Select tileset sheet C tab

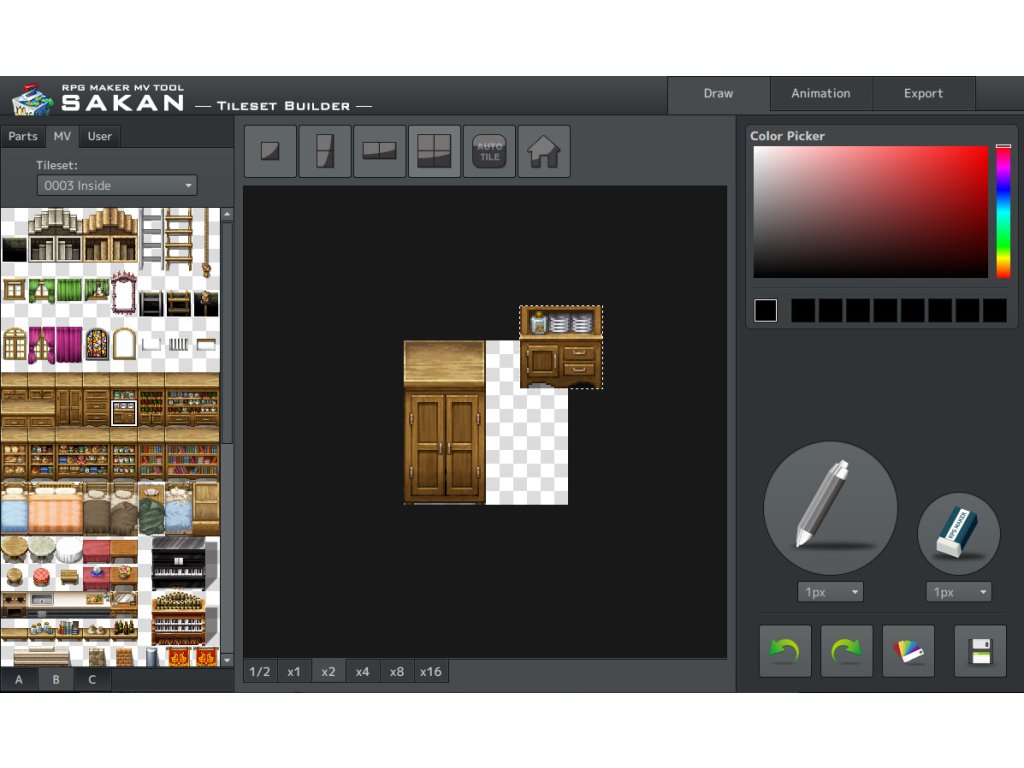point(92,679)
